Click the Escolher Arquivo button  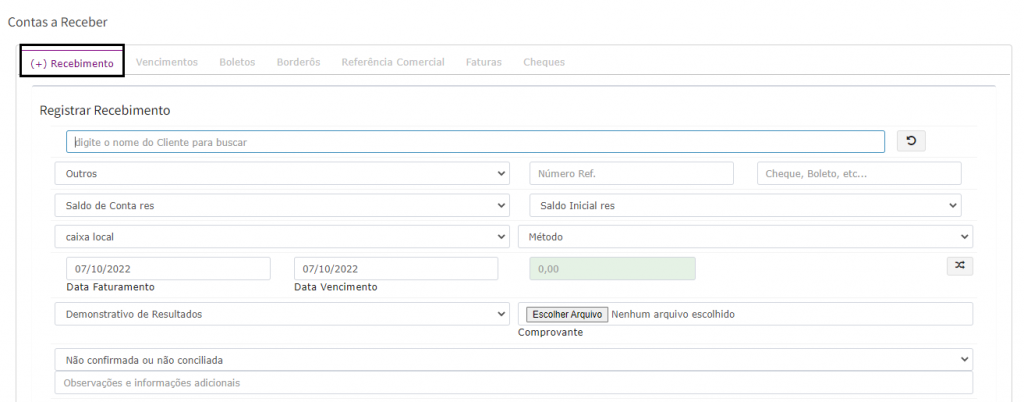[567, 314]
